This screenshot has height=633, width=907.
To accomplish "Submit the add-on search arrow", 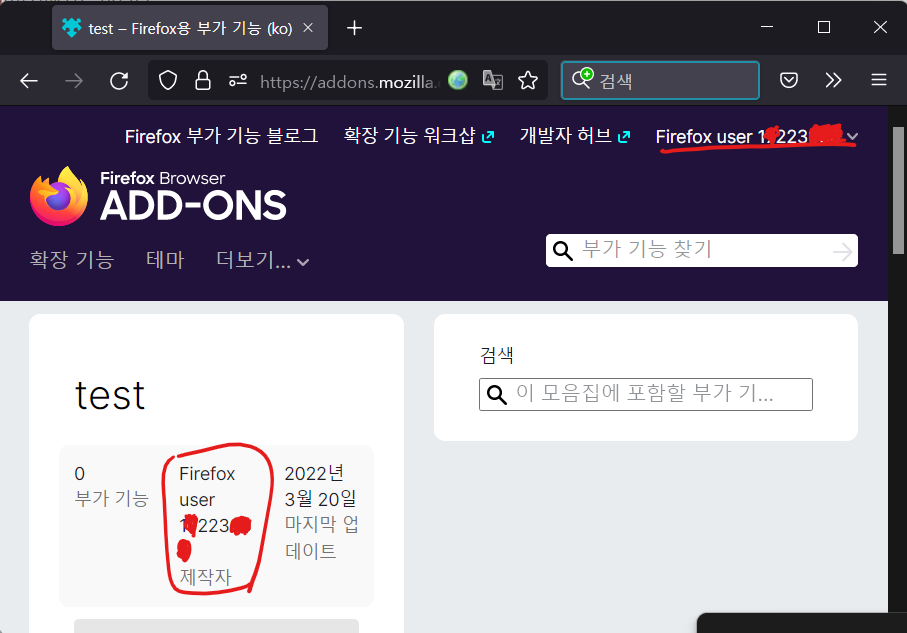I will [x=842, y=251].
